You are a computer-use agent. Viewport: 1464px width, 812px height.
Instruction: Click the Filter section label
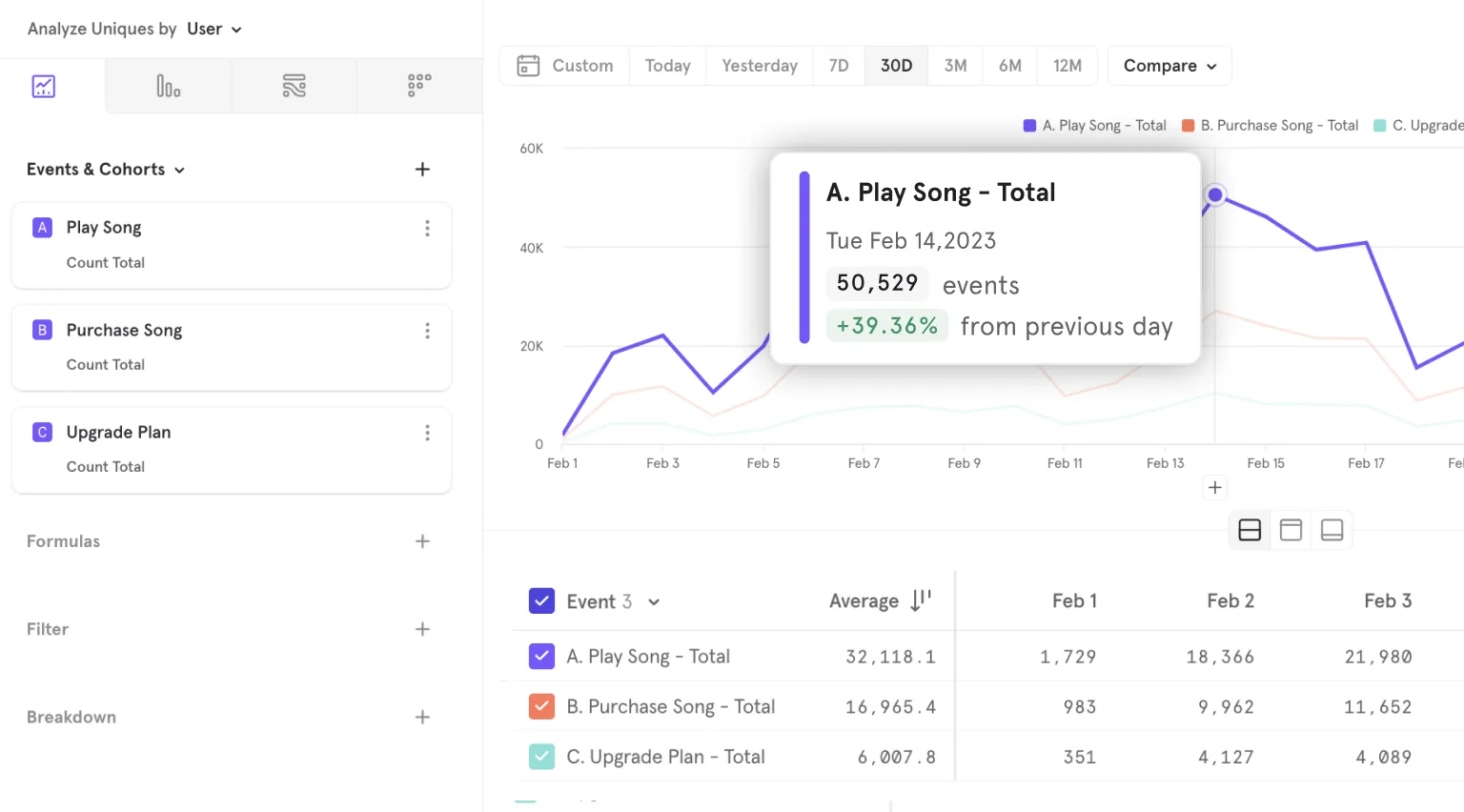(x=48, y=629)
